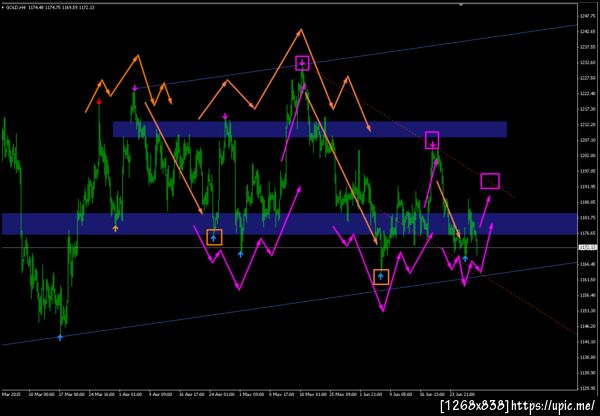Click the 1 Jun 21:00 date label
Viewport: 600px width, 416px height.
coord(371,394)
